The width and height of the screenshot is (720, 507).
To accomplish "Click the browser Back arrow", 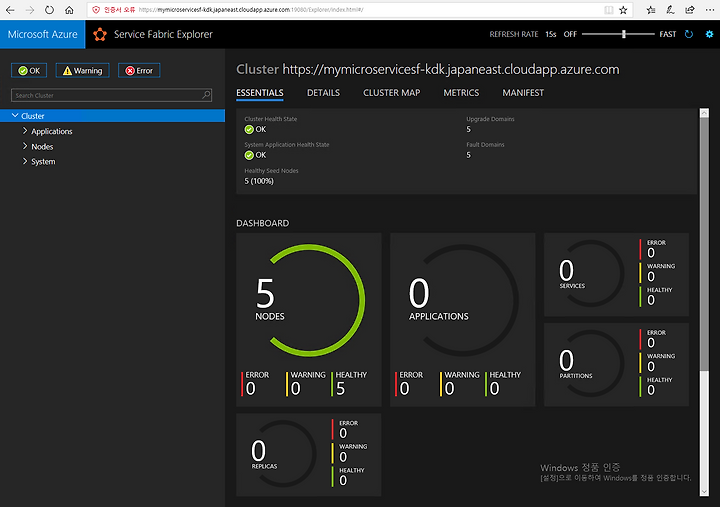I will tap(10, 10).
